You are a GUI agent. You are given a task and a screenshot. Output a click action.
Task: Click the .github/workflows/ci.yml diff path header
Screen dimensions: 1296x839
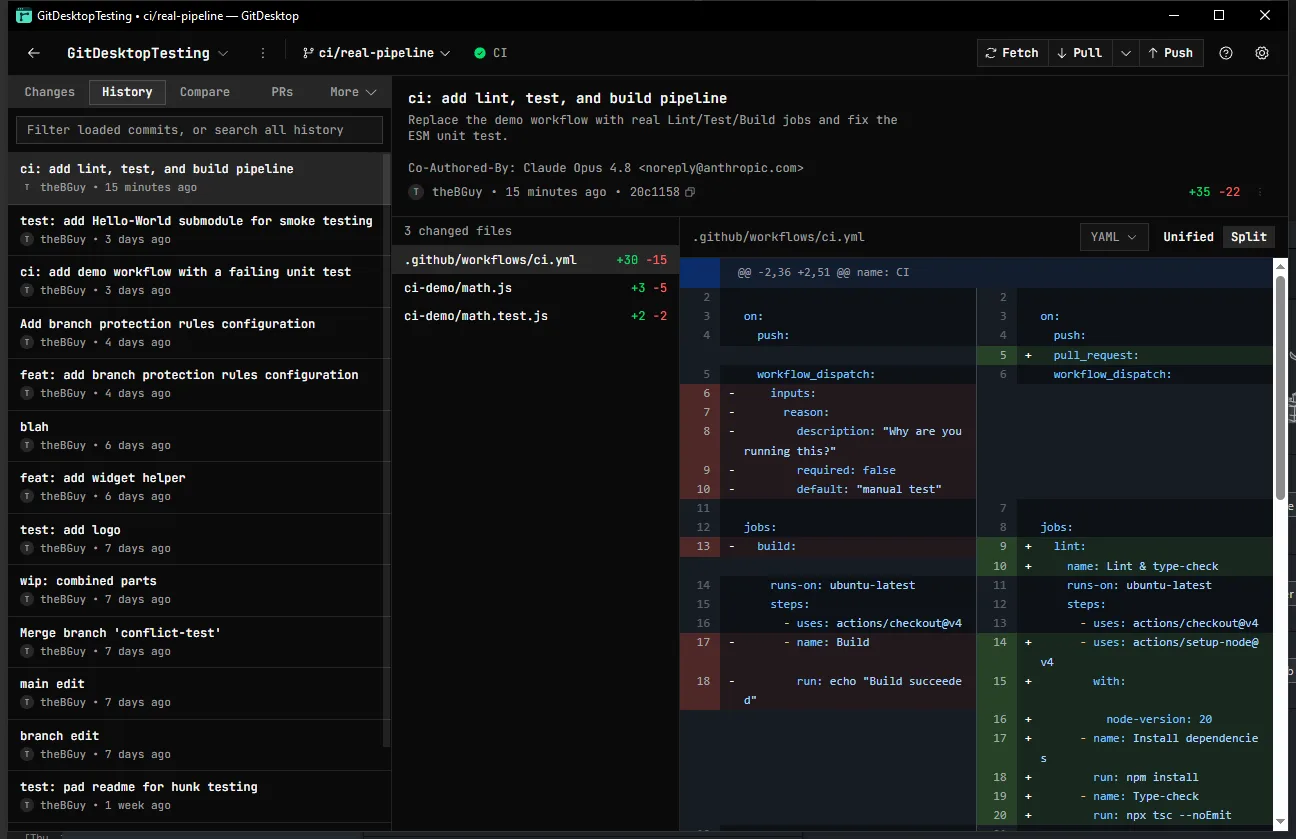[779, 238]
